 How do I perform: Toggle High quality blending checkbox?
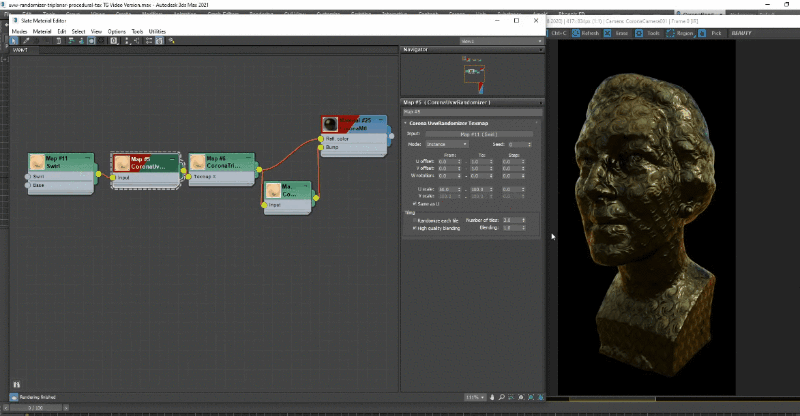coord(414,227)
